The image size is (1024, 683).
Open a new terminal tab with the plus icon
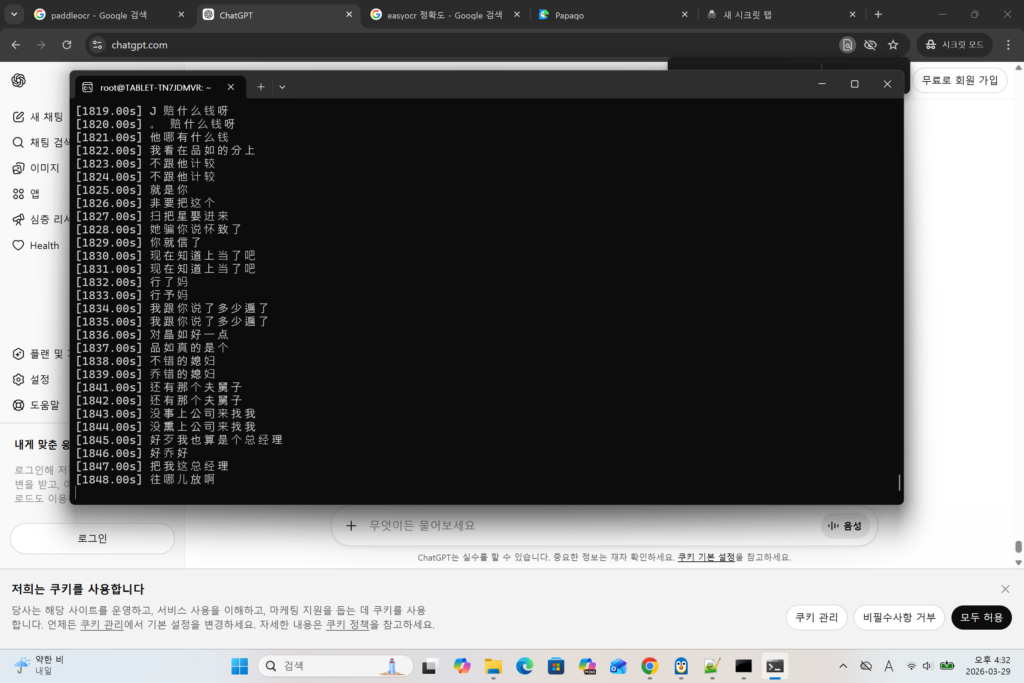coord(261,87)
